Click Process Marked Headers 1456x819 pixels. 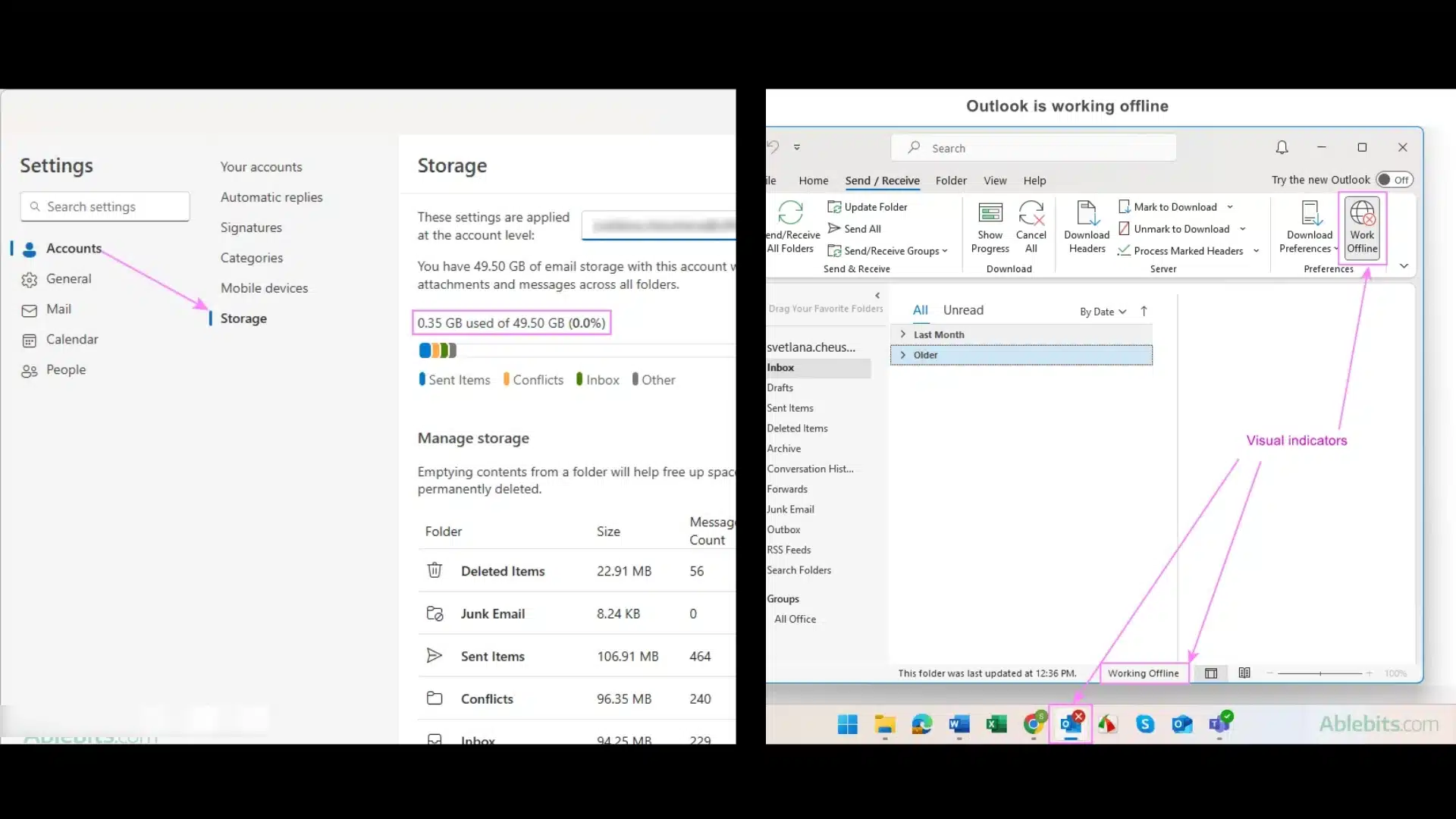click(x=1180, y=251)
